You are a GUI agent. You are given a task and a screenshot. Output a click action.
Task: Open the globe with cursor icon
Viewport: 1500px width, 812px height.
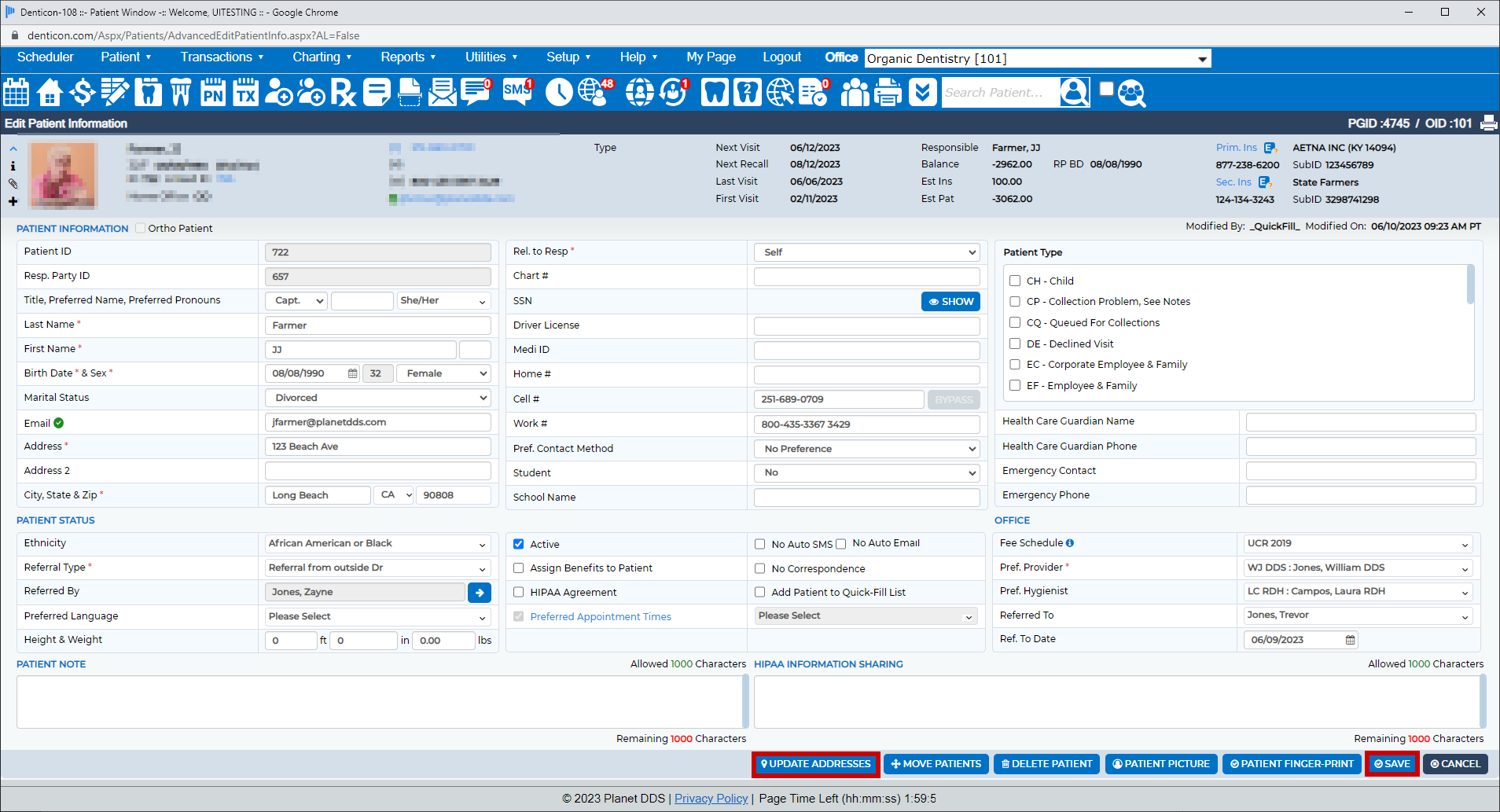click(x=780, y=92)
